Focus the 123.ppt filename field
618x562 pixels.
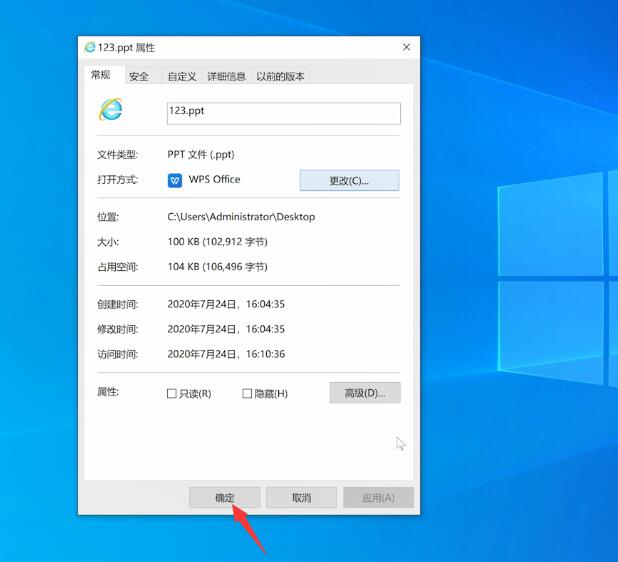point(284,114)
